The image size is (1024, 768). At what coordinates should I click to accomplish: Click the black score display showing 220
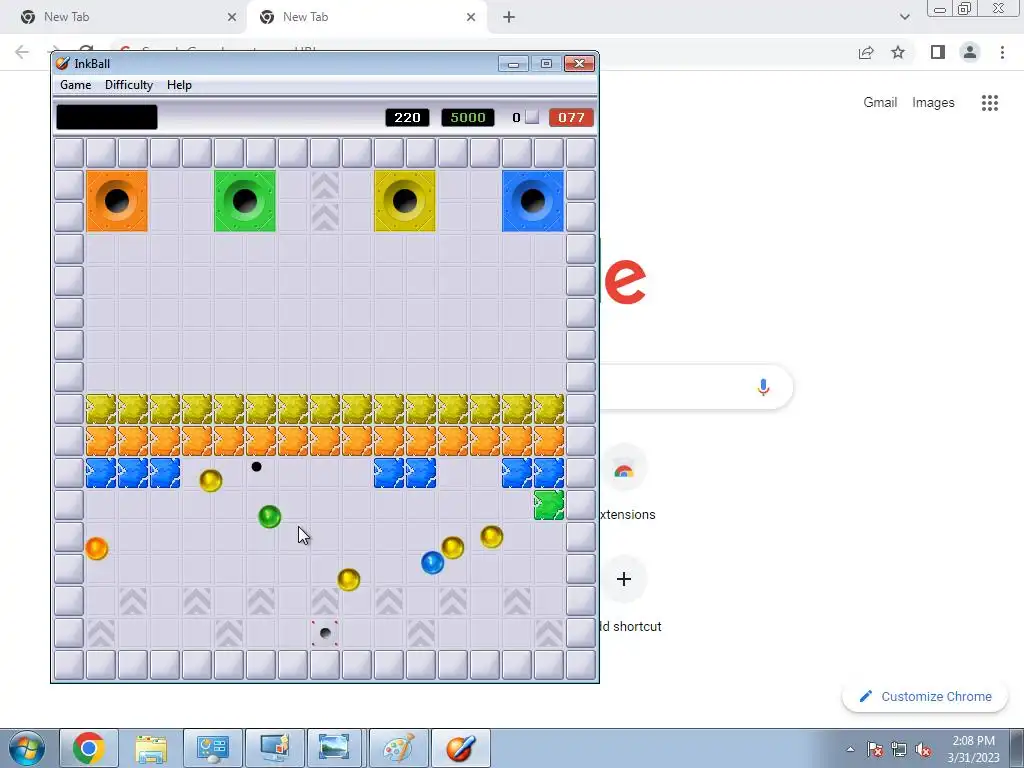click(408, 118)
